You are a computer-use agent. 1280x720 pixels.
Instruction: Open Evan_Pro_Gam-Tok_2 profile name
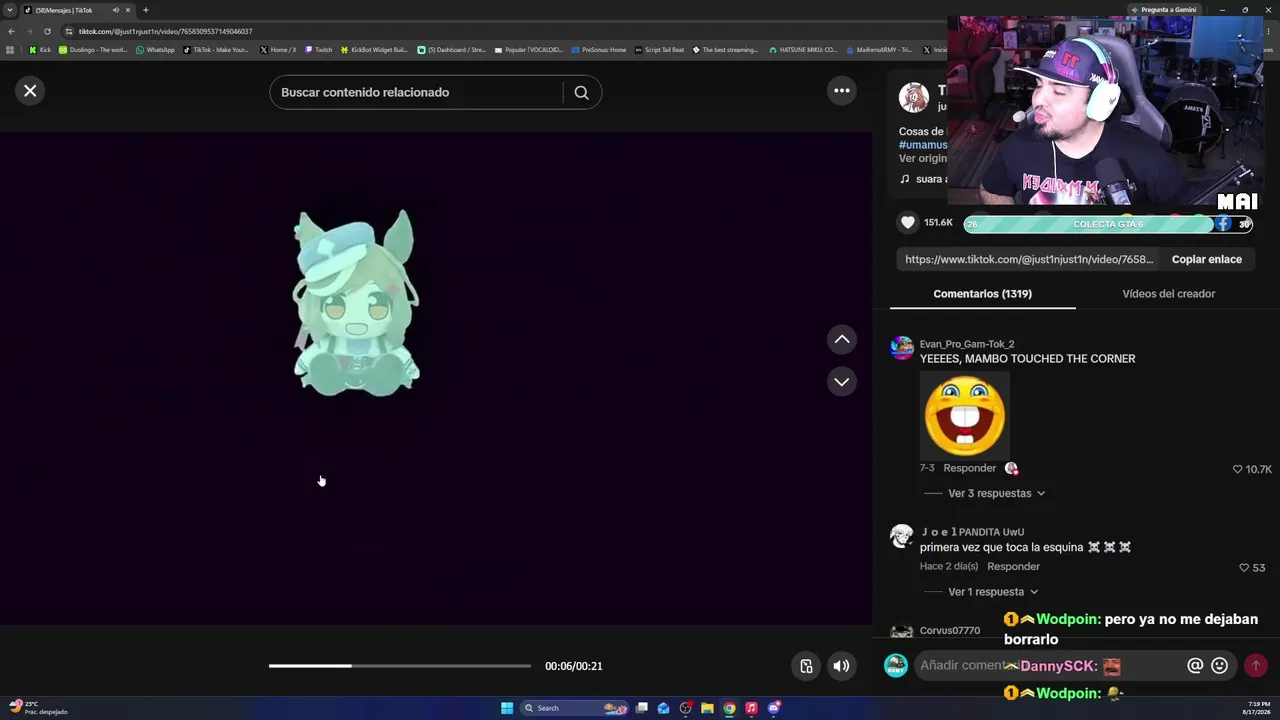[x=967, y=344]
